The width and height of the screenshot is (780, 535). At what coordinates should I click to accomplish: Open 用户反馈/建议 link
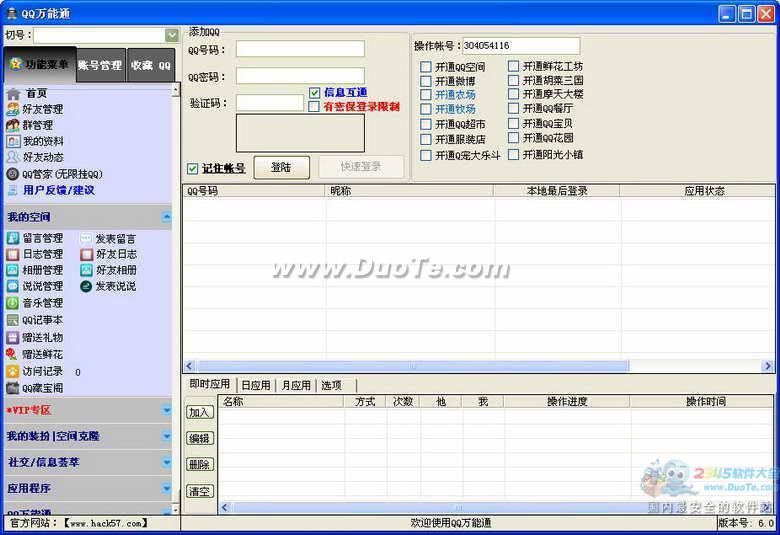tap(58, 190)
